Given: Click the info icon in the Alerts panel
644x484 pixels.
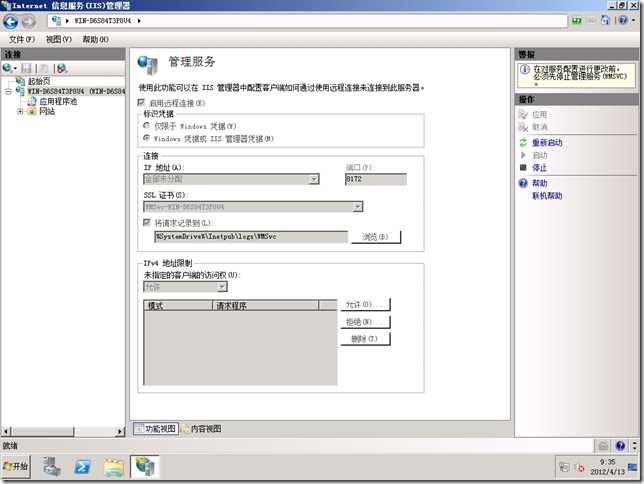Looking at the screenshot, I should (x=524, y=69).
